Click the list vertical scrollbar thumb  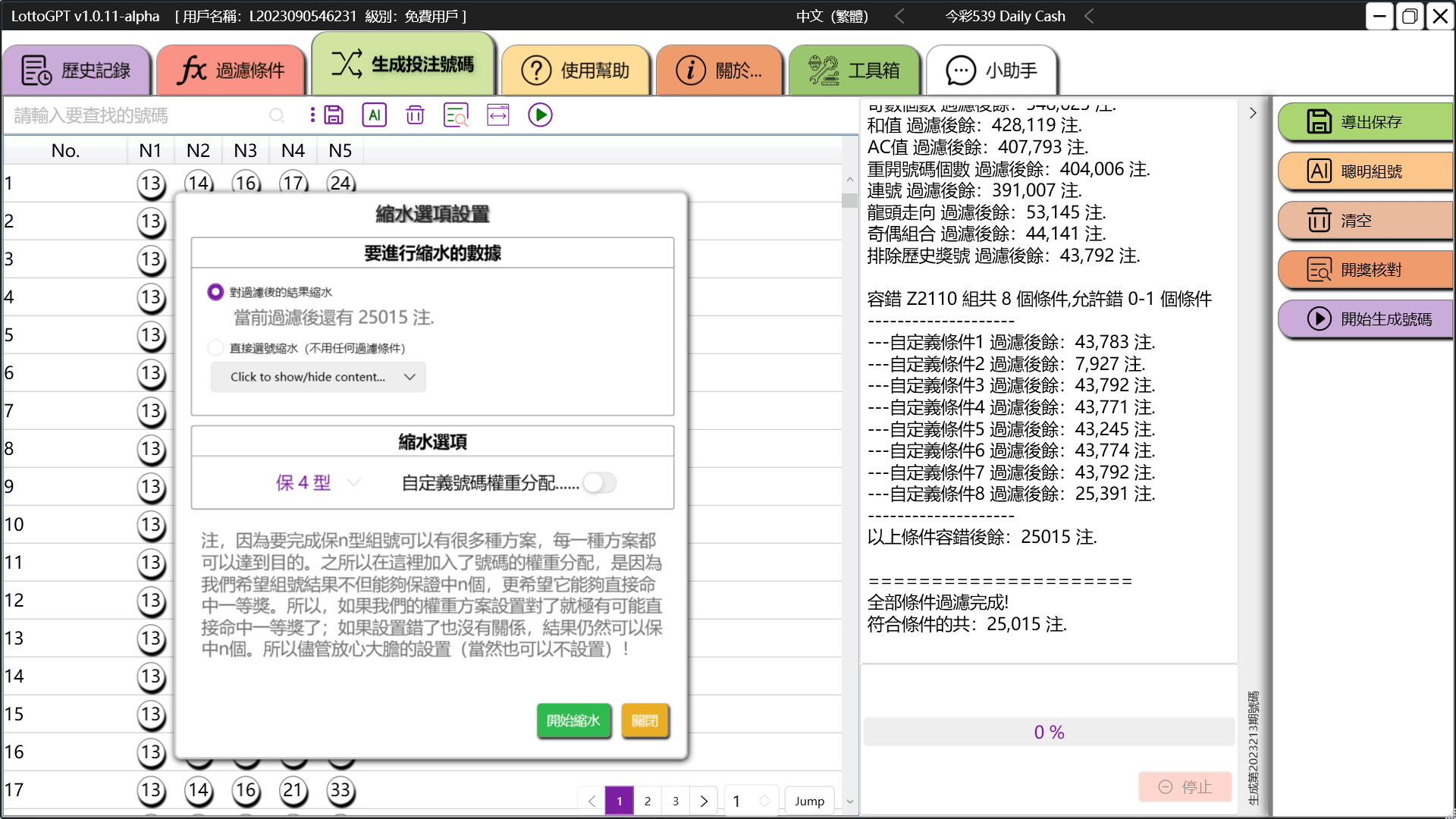click(x=849, y=200)
